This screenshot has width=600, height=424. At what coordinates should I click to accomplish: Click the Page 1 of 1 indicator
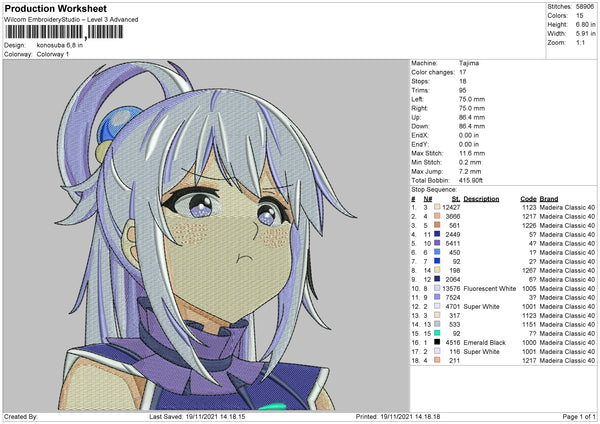coord(579,416)
